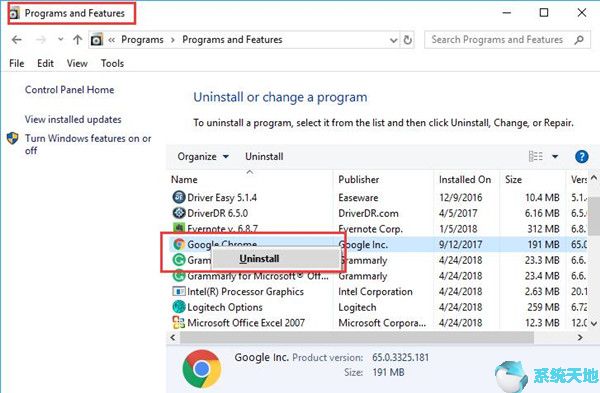
Task: Go up one folder level
Action: point(77,39)
